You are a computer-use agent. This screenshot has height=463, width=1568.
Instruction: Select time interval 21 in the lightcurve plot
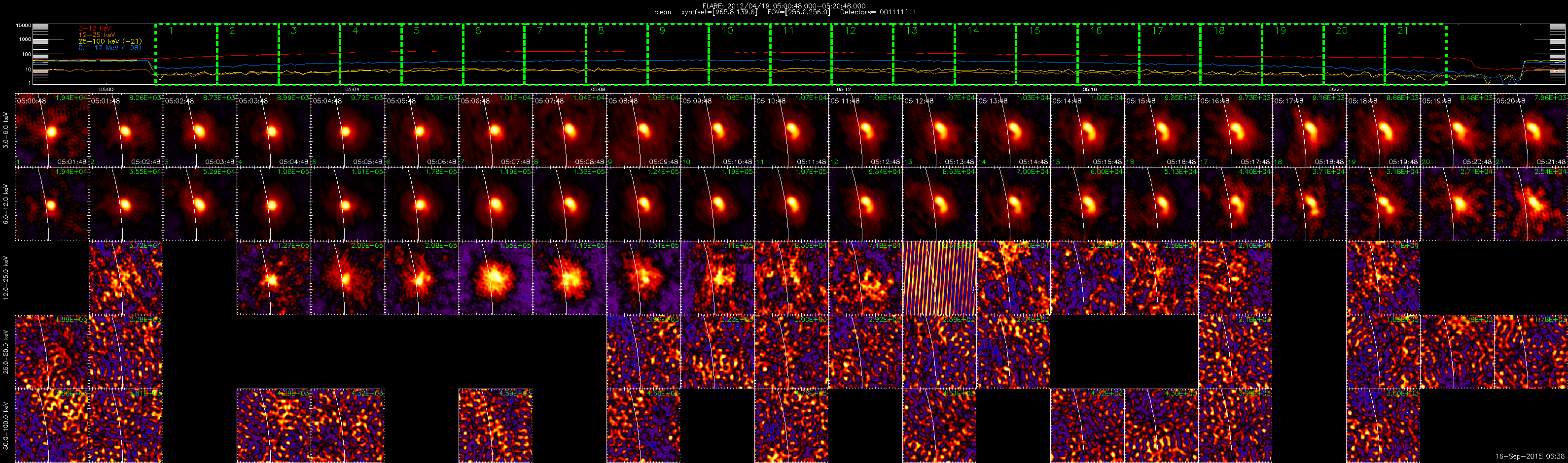point(1416,55)
